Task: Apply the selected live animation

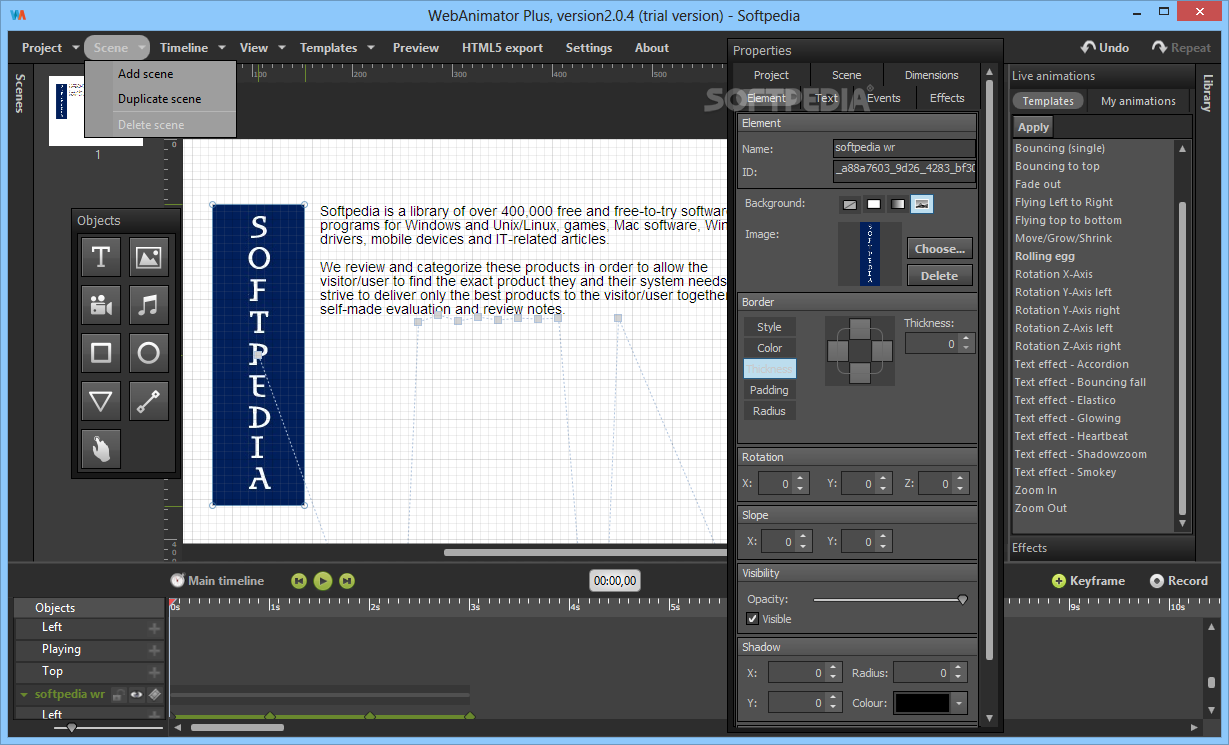Action: pyautogui.click(x=1033, y=127)
